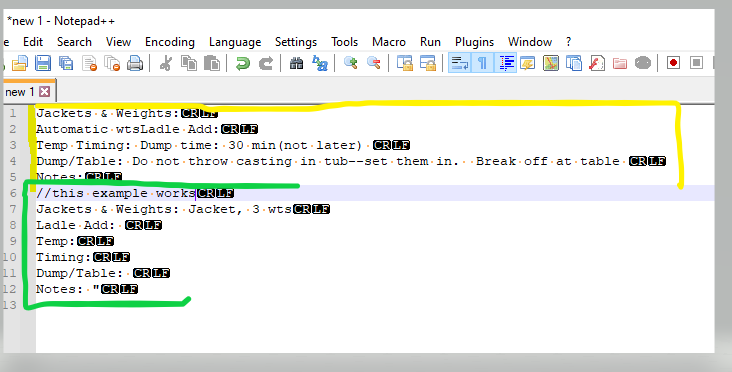
Task: Copy selection using the Copy icon
Action: (x=189, y=63)
